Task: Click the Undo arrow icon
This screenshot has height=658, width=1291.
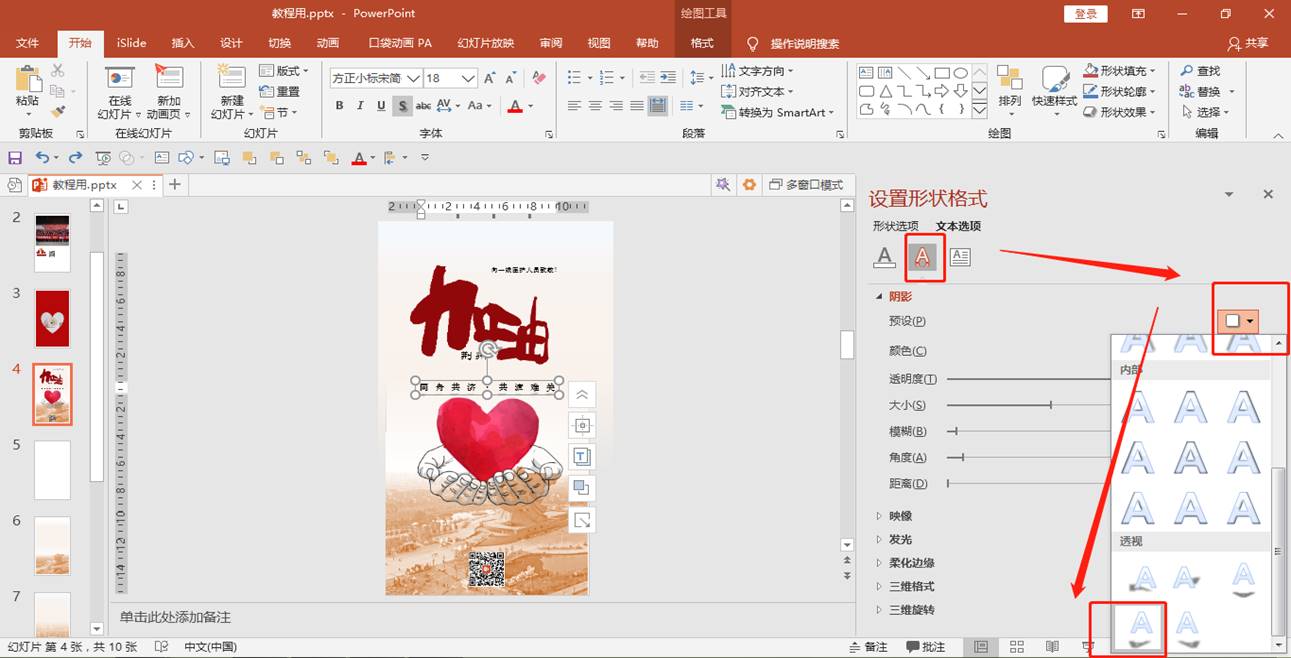Action: [41, 158]
